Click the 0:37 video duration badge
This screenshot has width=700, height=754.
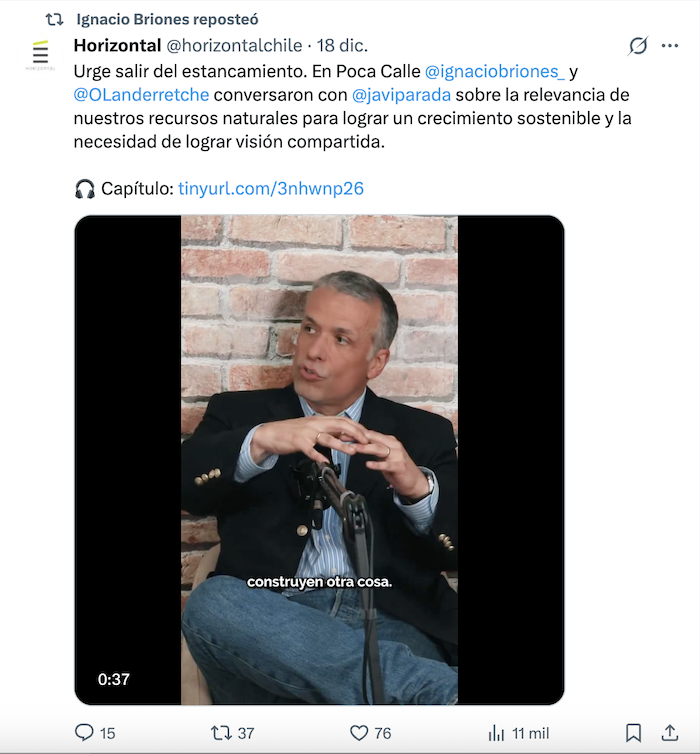point(114,679)
